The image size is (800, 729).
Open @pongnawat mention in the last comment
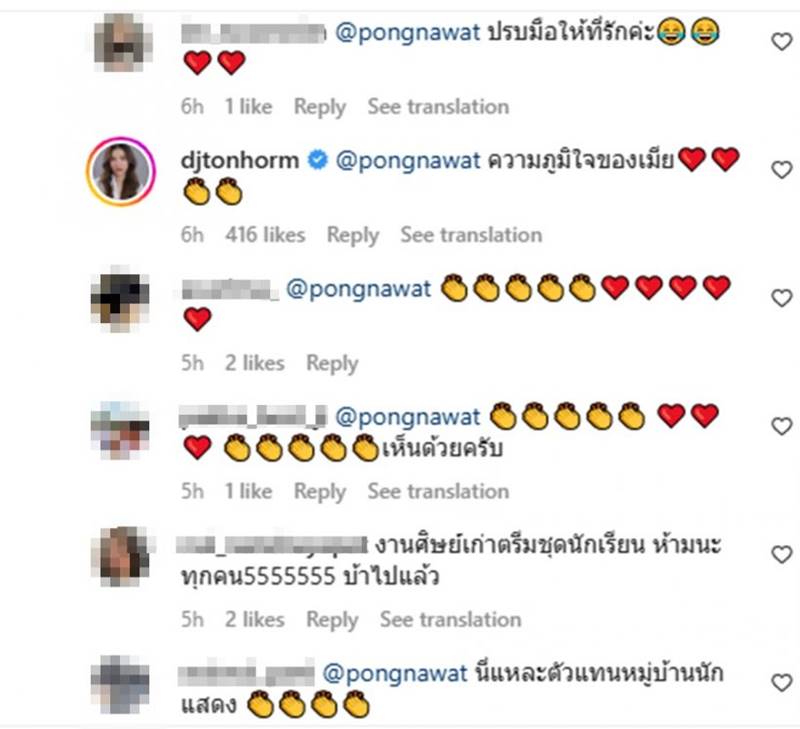tap(395, 673)
